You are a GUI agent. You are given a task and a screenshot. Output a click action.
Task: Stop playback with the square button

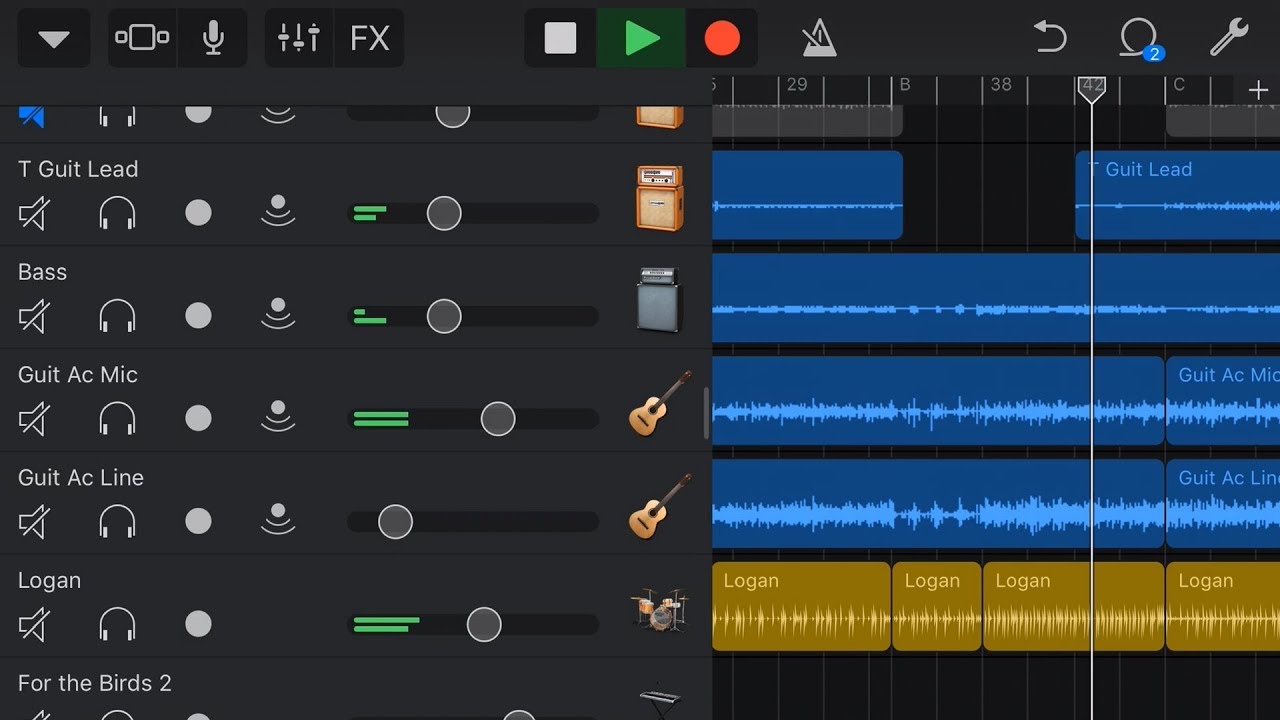(560, 39)
